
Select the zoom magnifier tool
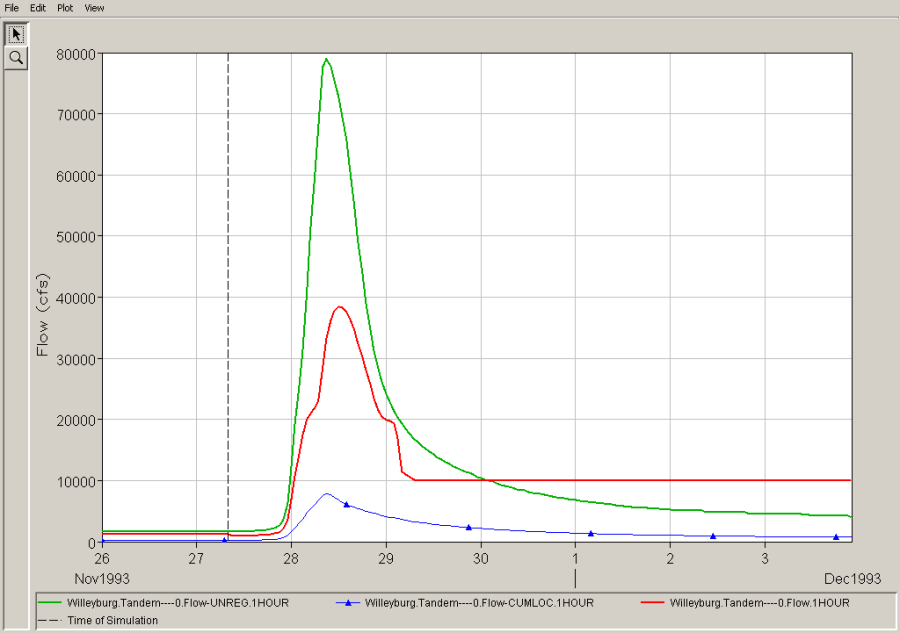[16, 58]
